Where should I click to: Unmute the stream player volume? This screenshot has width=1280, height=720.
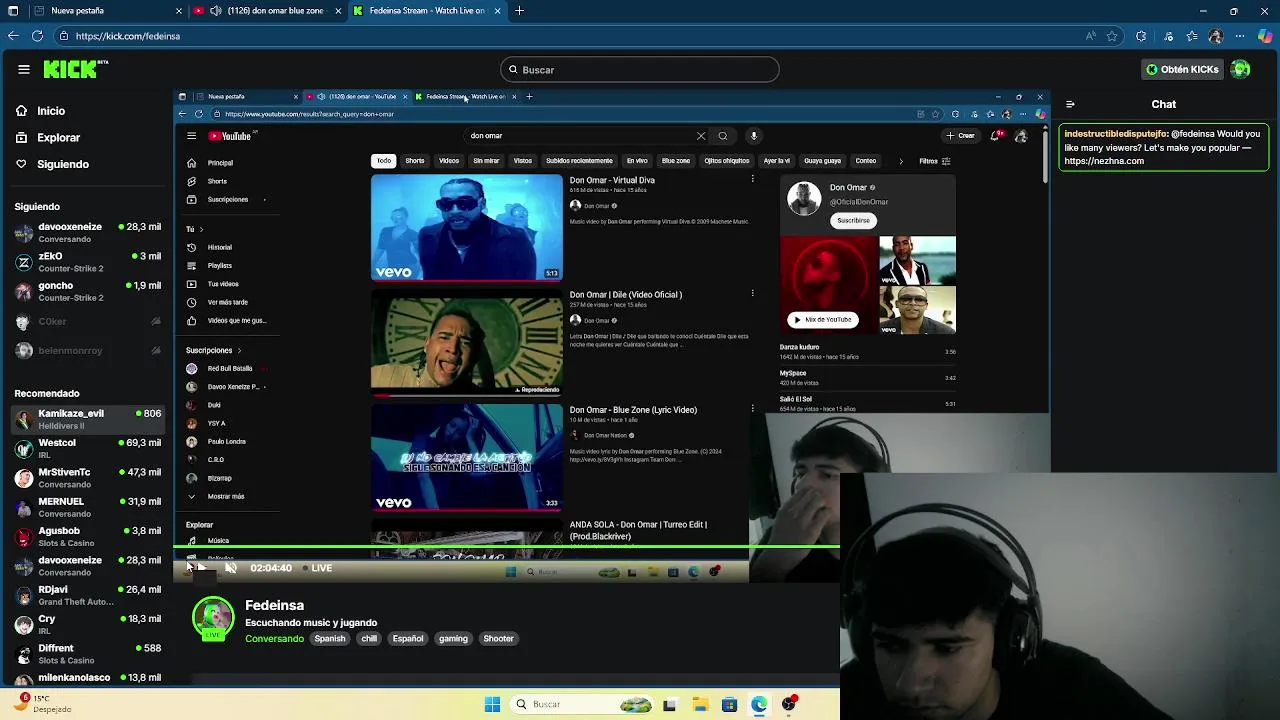tap(231, 567)
